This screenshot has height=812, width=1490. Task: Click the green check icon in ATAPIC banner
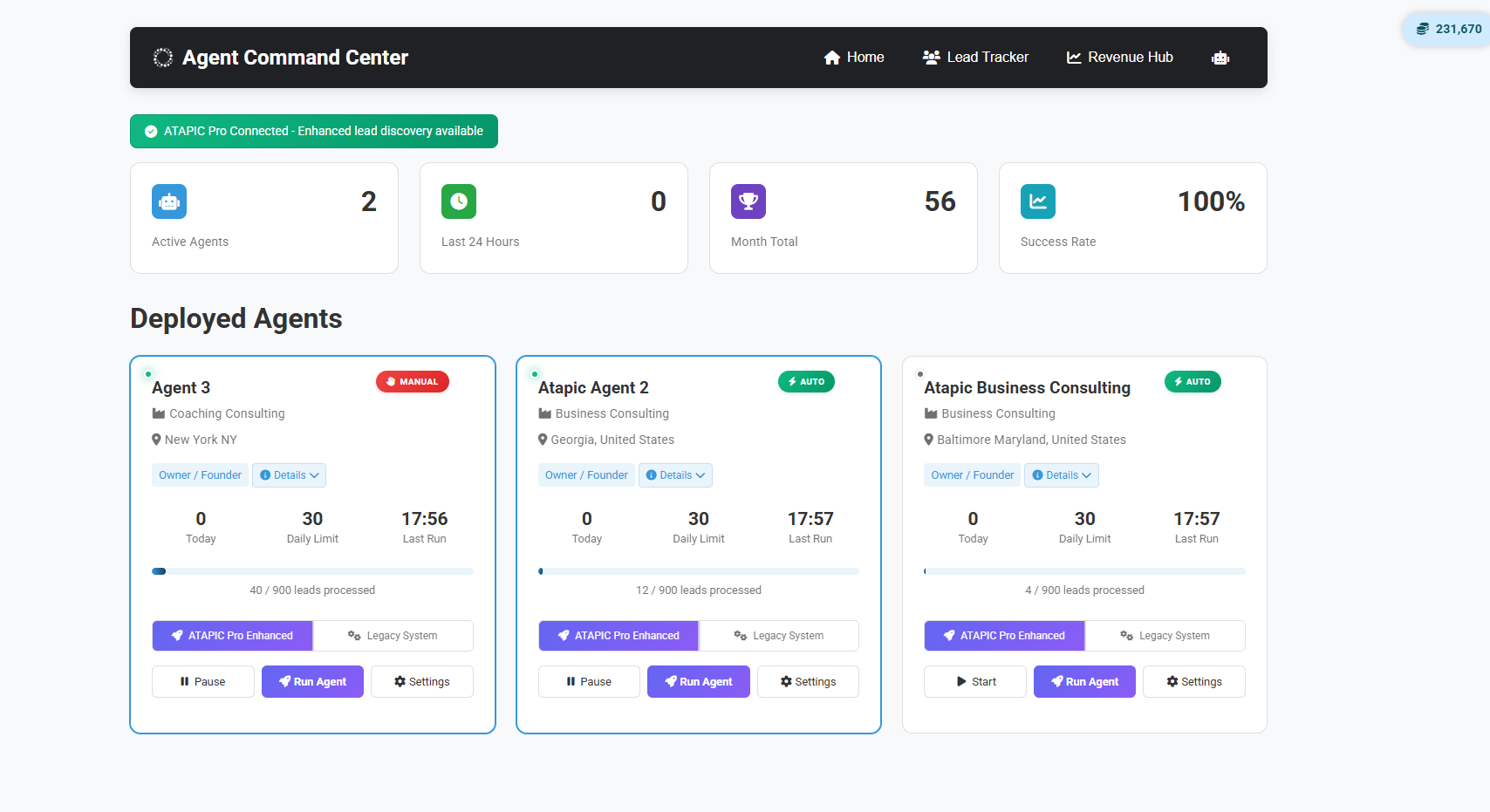coord(151,132)
